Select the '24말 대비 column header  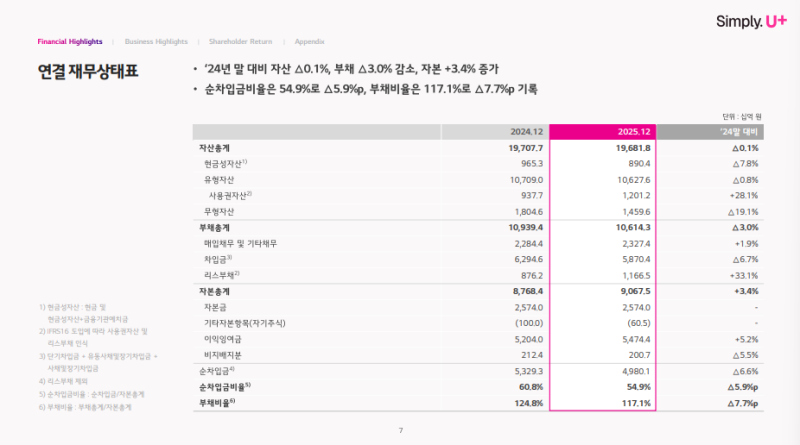click(739, 132)
